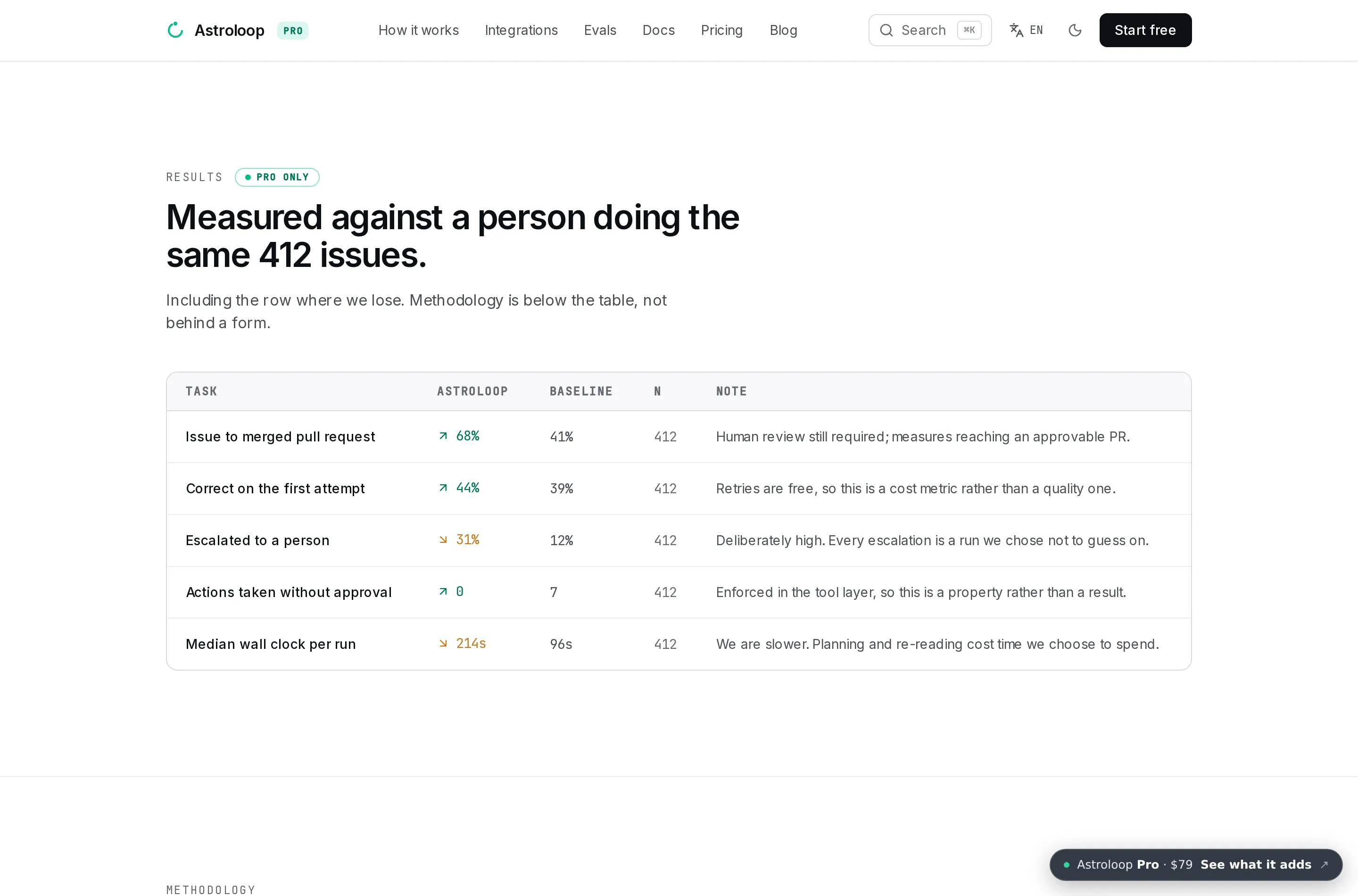Click the Enforced in the tool layer note
Image resolution: width=1358 pixels, height=896 pixels.
tap(921, 593)
